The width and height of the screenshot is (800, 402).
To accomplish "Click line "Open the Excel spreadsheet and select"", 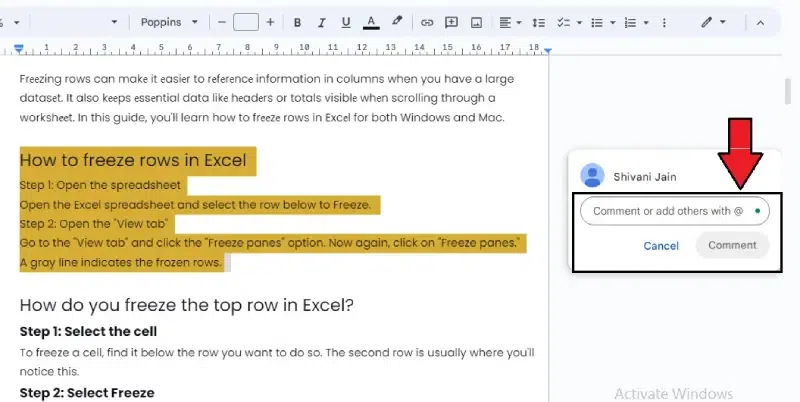I will pyautogui.click(x=195, y=205).
